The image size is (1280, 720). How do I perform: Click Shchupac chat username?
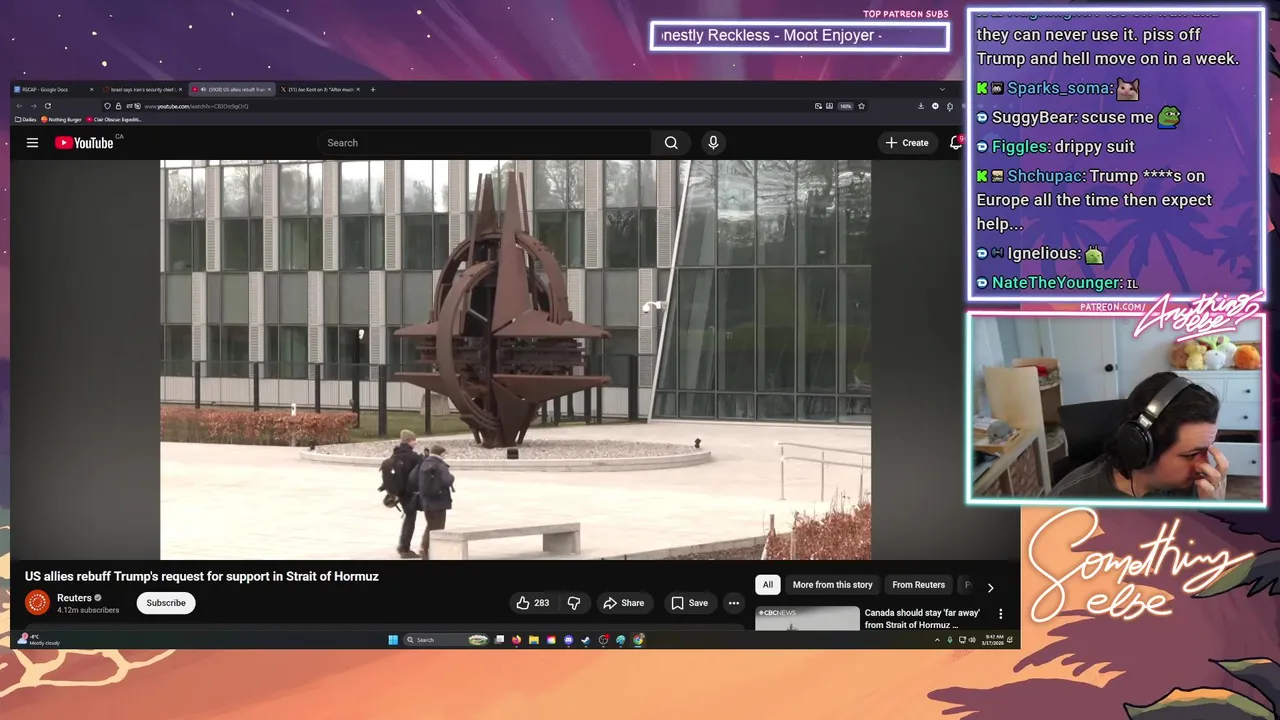[x=1044, y=176]
